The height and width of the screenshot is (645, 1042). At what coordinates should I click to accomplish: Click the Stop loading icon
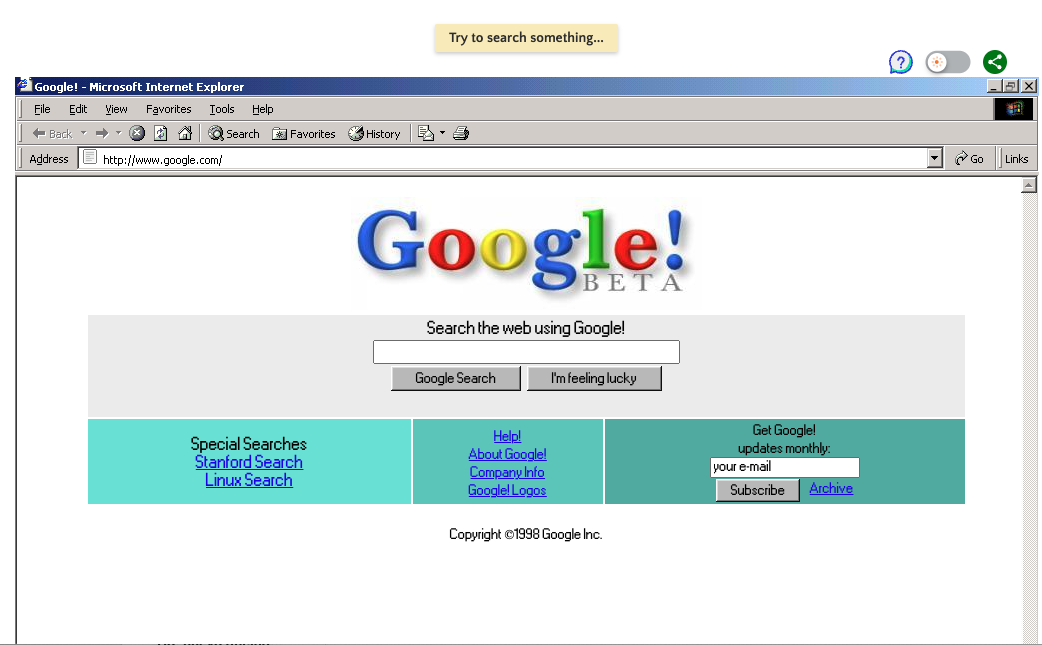point(137,134)
